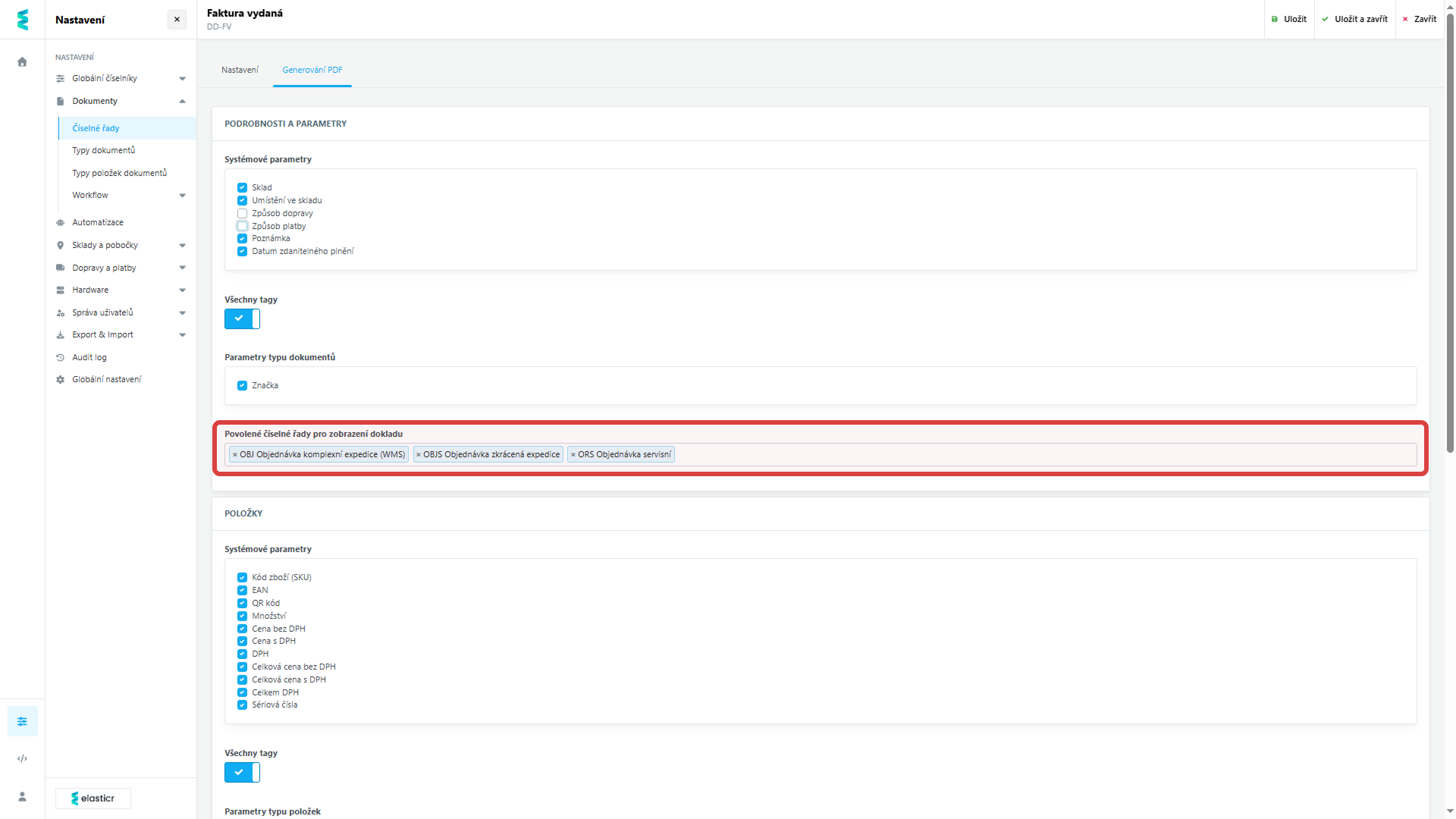
Task: Expand Správa uživatelů arrow
Action: 182,312
